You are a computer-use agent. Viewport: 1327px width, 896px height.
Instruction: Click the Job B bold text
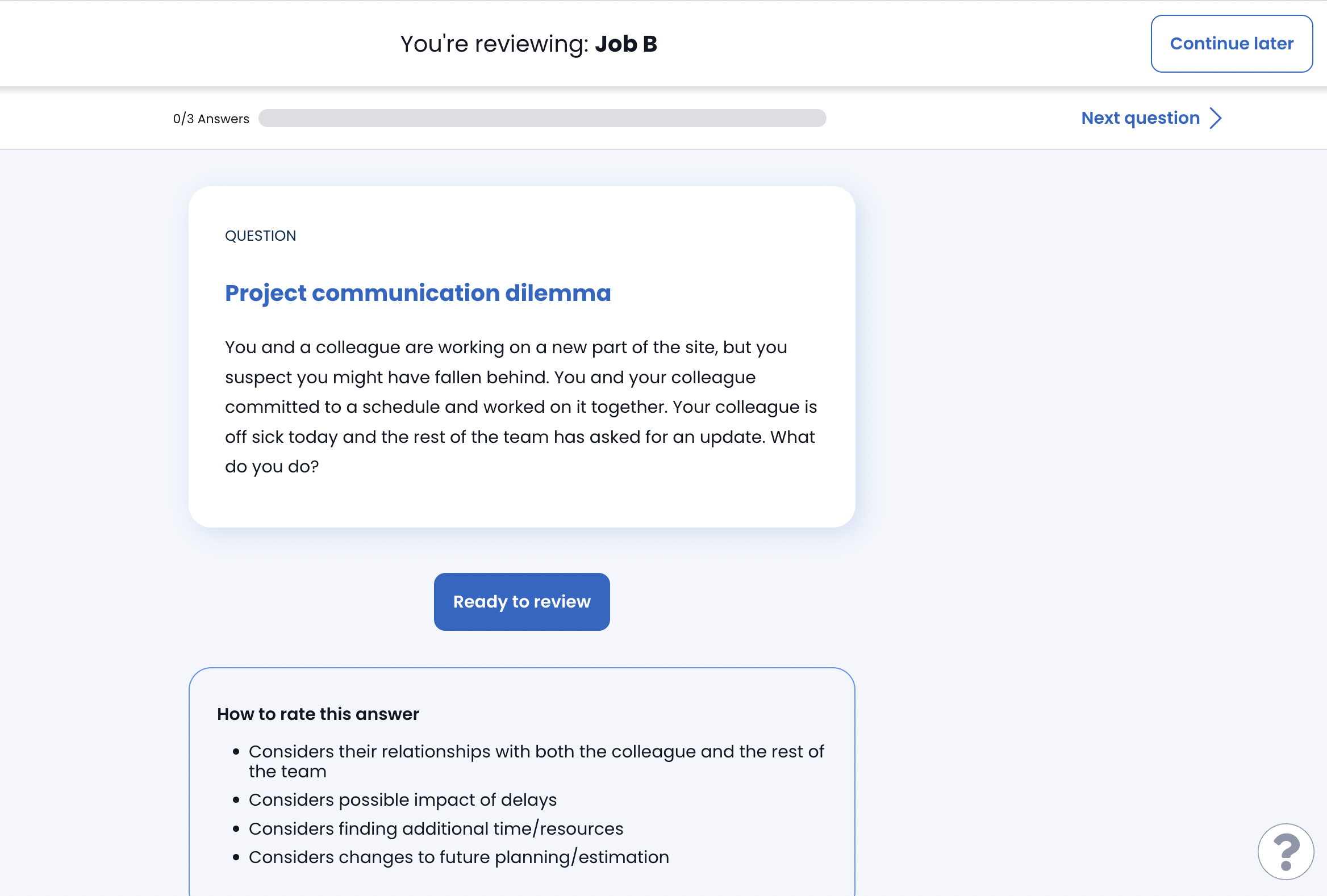pyautogui.click(x=626, y=44)
